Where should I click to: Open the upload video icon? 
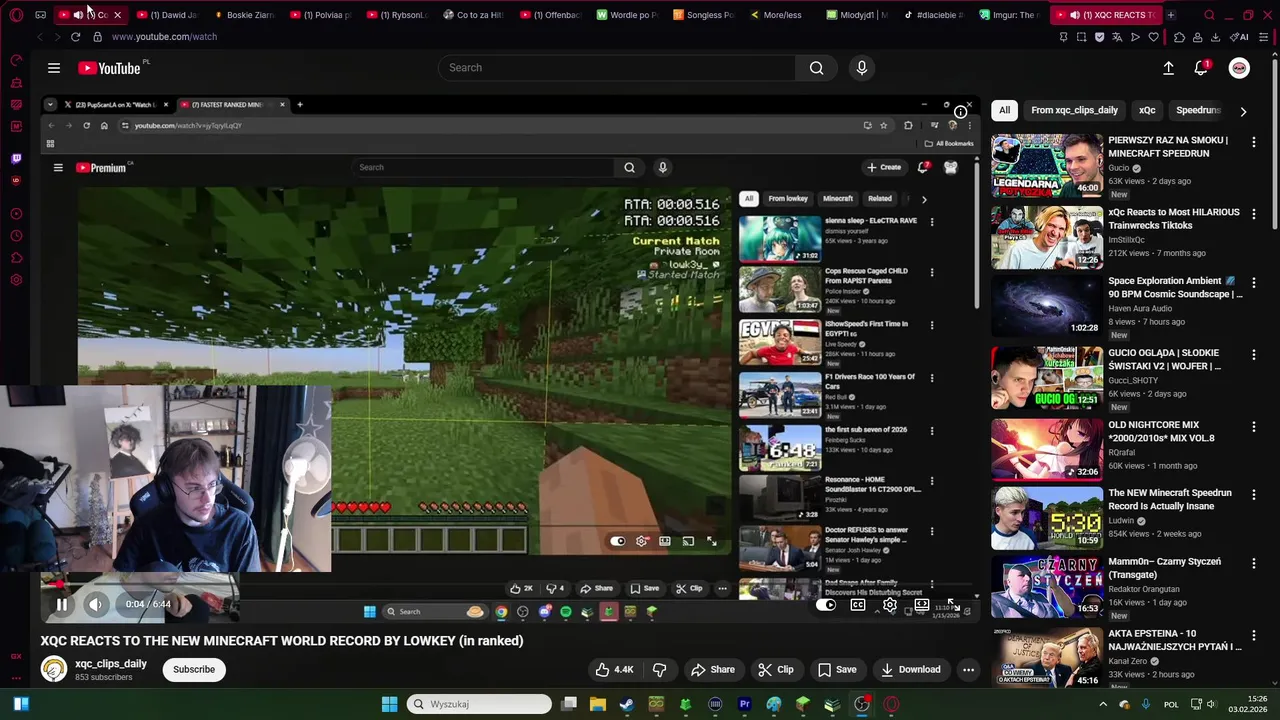click(1168, 68)
